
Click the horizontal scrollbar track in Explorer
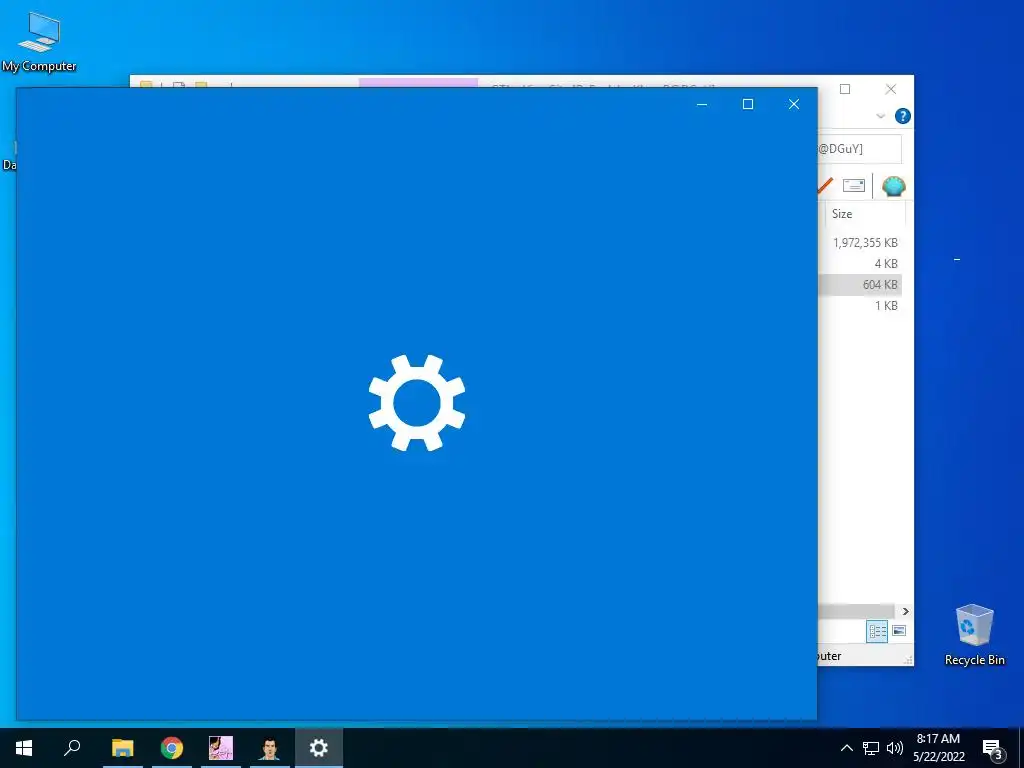tap(856, 611)
